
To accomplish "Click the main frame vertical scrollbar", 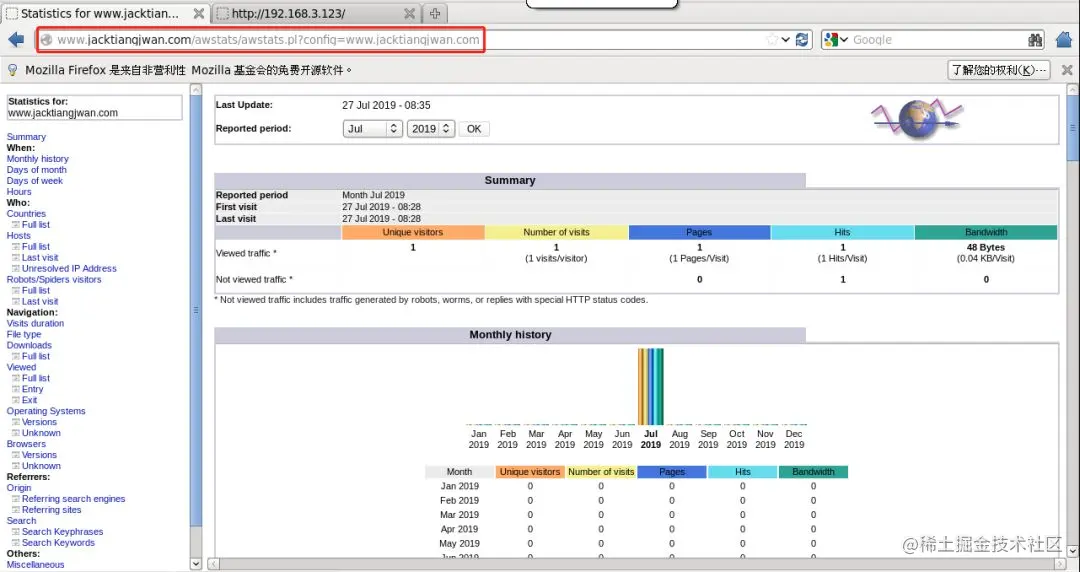I will coord(1072,128).
